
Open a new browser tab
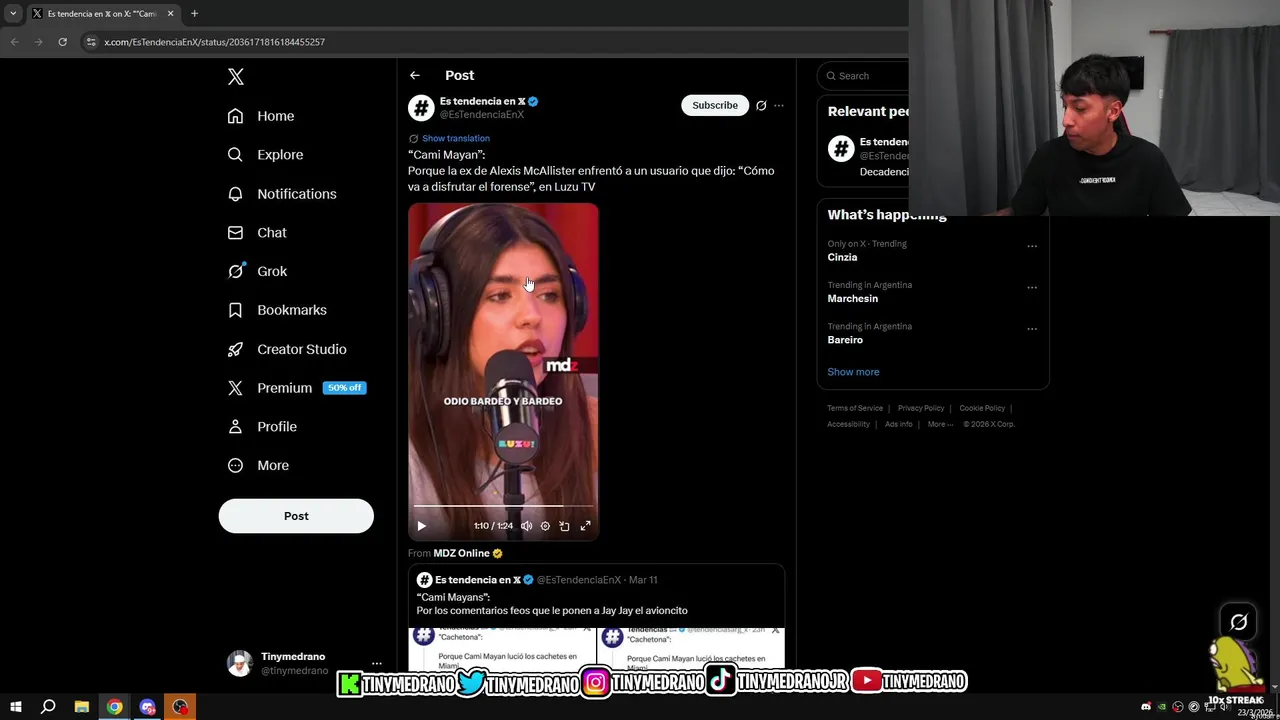coord(194,13)
